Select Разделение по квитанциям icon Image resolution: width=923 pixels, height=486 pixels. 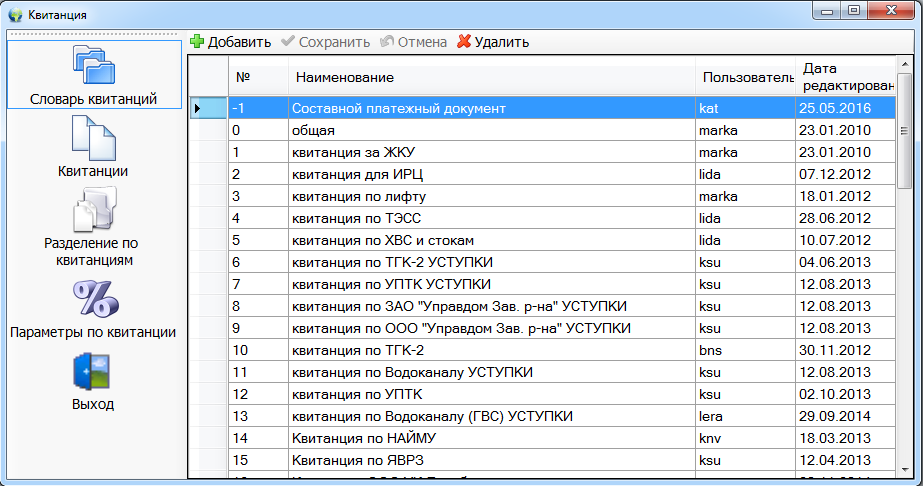(x=93, y=209)
